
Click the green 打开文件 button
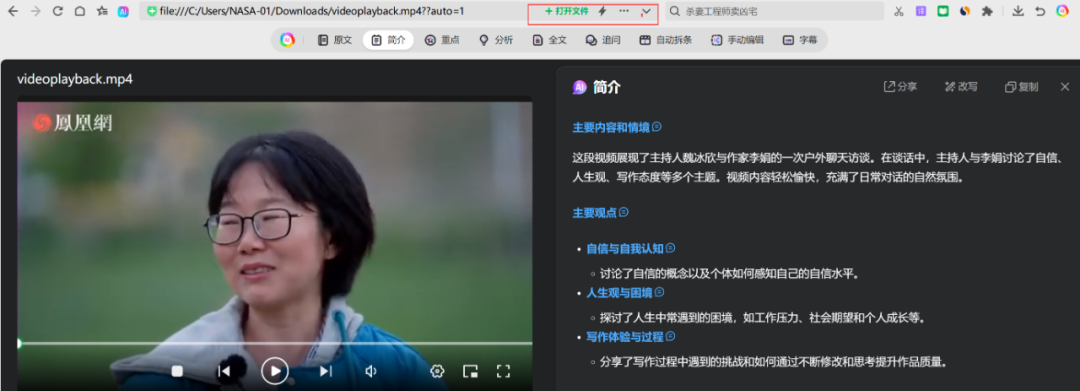(x=566, y=11)
